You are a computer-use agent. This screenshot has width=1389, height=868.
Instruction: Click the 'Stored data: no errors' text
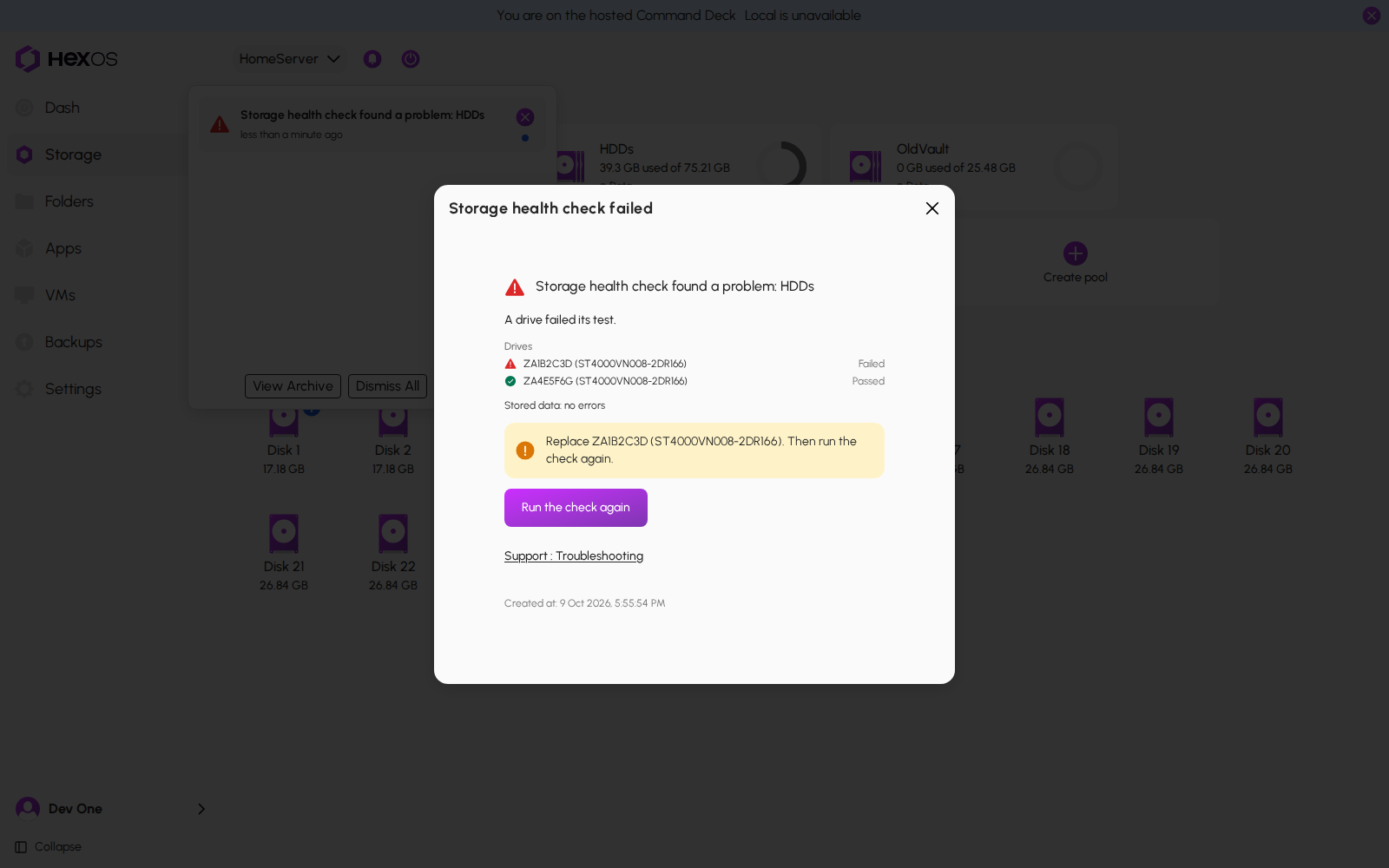click(555, 405)
